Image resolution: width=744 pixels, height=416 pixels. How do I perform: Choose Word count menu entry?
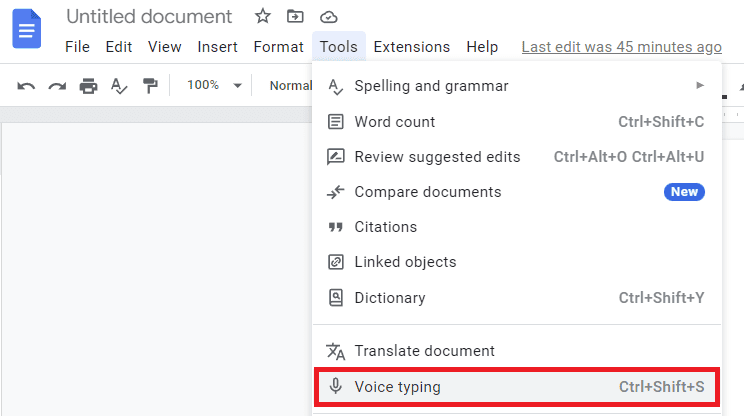click(517, 122)
